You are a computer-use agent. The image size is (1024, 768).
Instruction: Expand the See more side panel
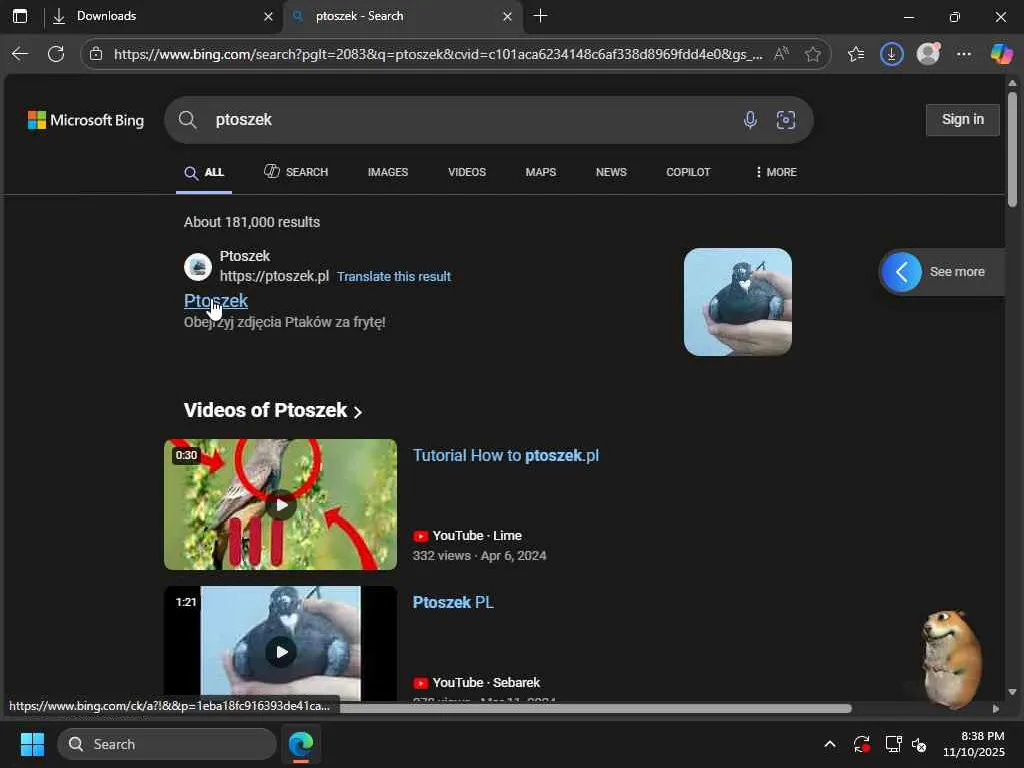(x=940, y=272)
